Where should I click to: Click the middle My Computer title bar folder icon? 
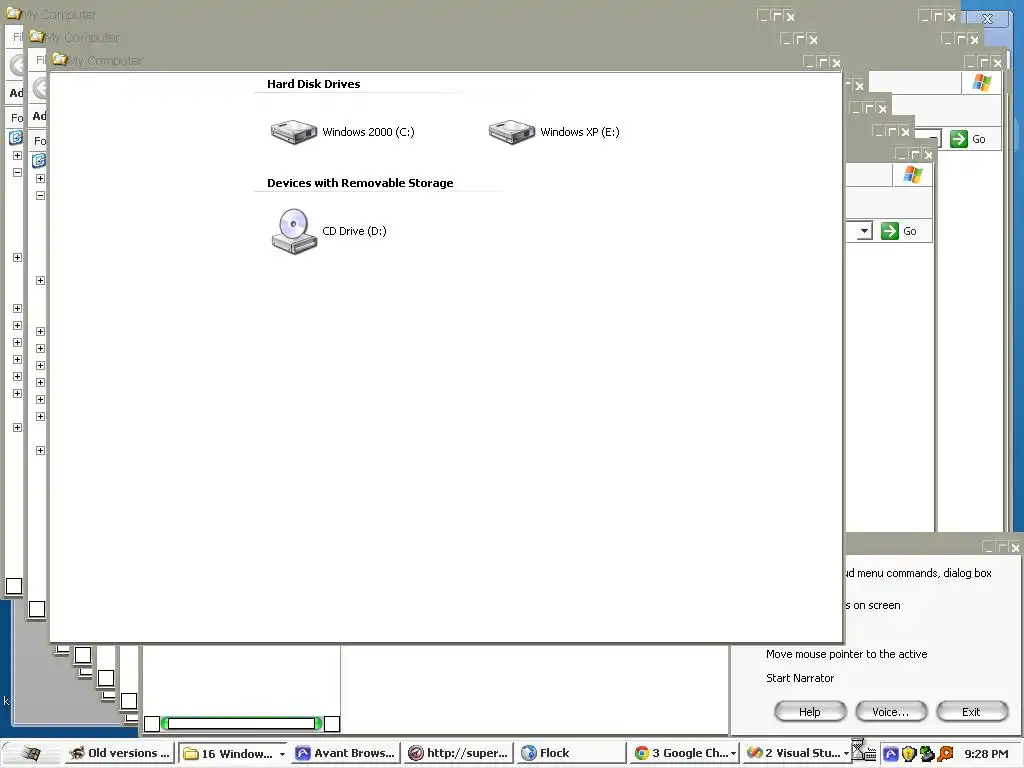(x=37, y=37)
